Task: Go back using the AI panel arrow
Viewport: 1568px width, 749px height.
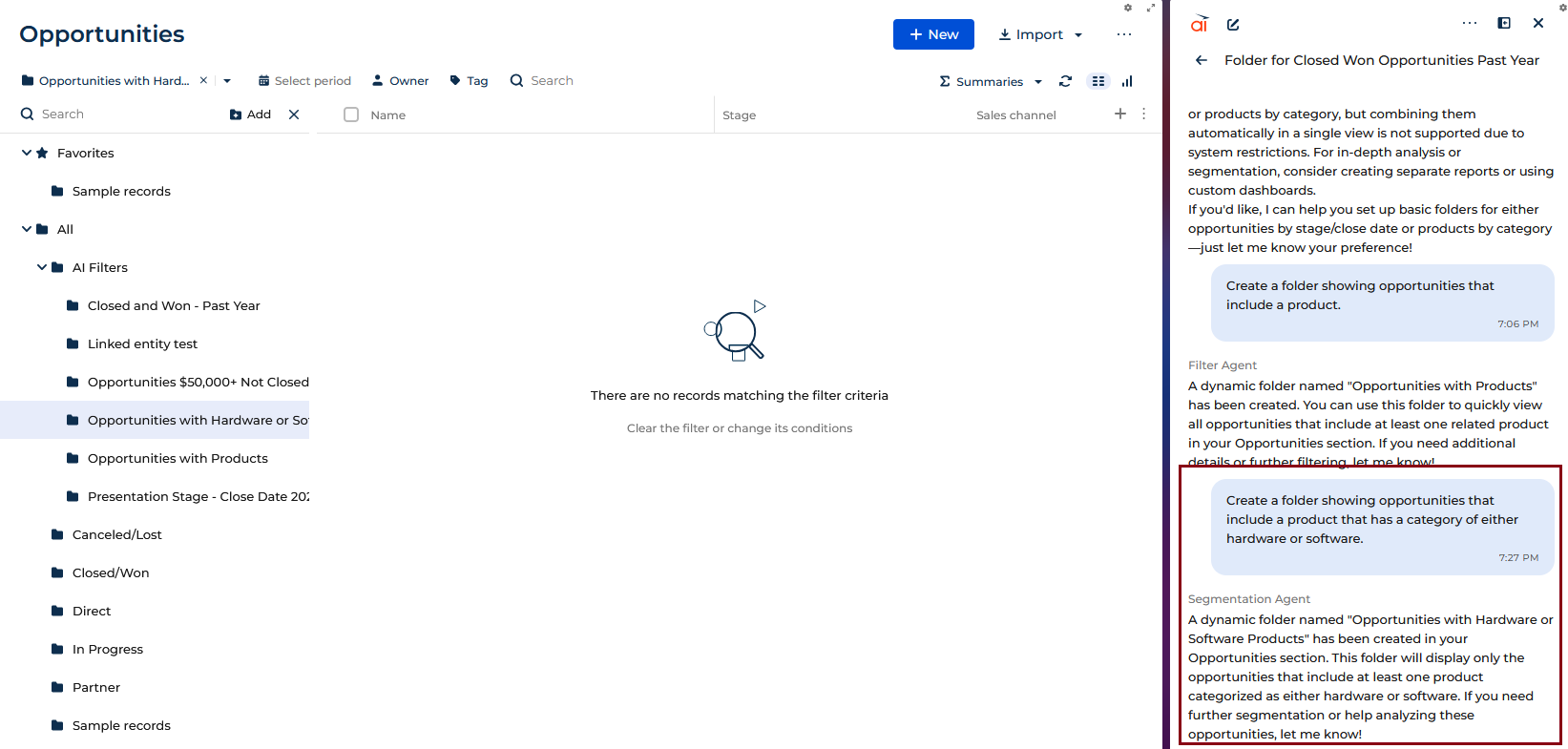Action: [1202, 60]
